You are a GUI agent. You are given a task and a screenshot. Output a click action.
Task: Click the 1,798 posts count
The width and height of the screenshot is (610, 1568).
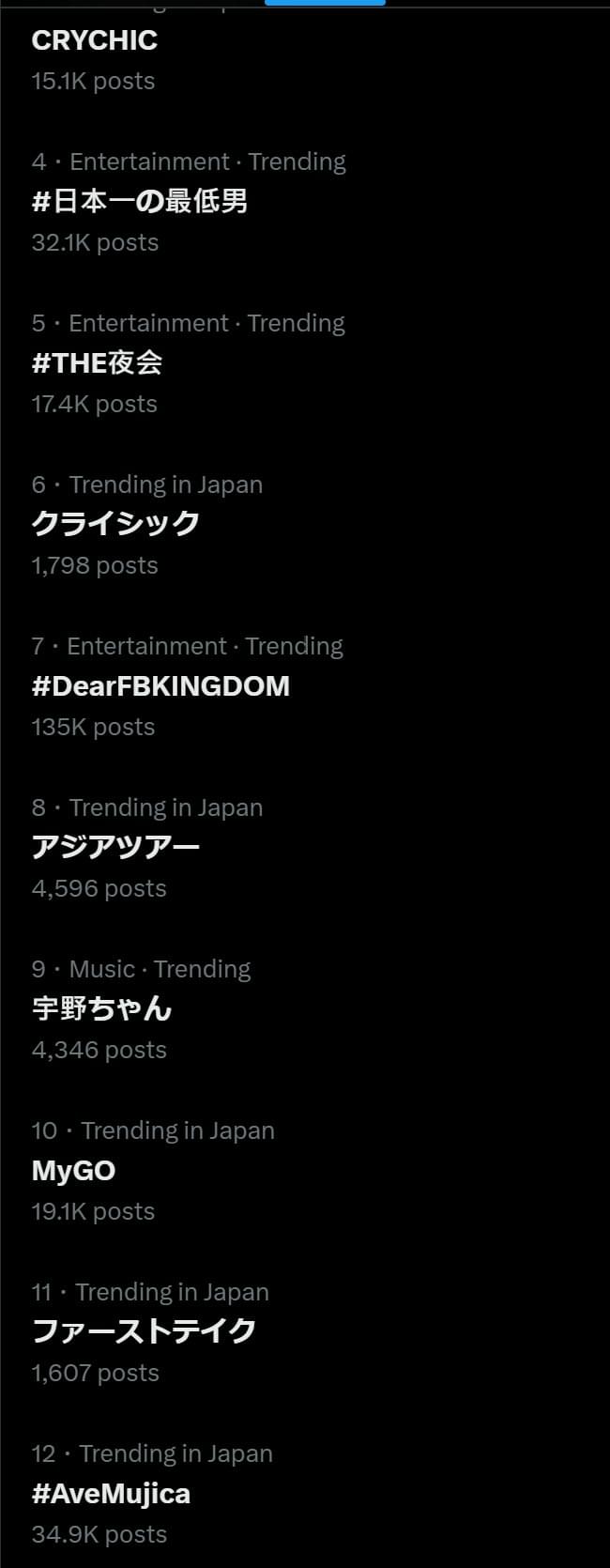click(x=95, y=565)
